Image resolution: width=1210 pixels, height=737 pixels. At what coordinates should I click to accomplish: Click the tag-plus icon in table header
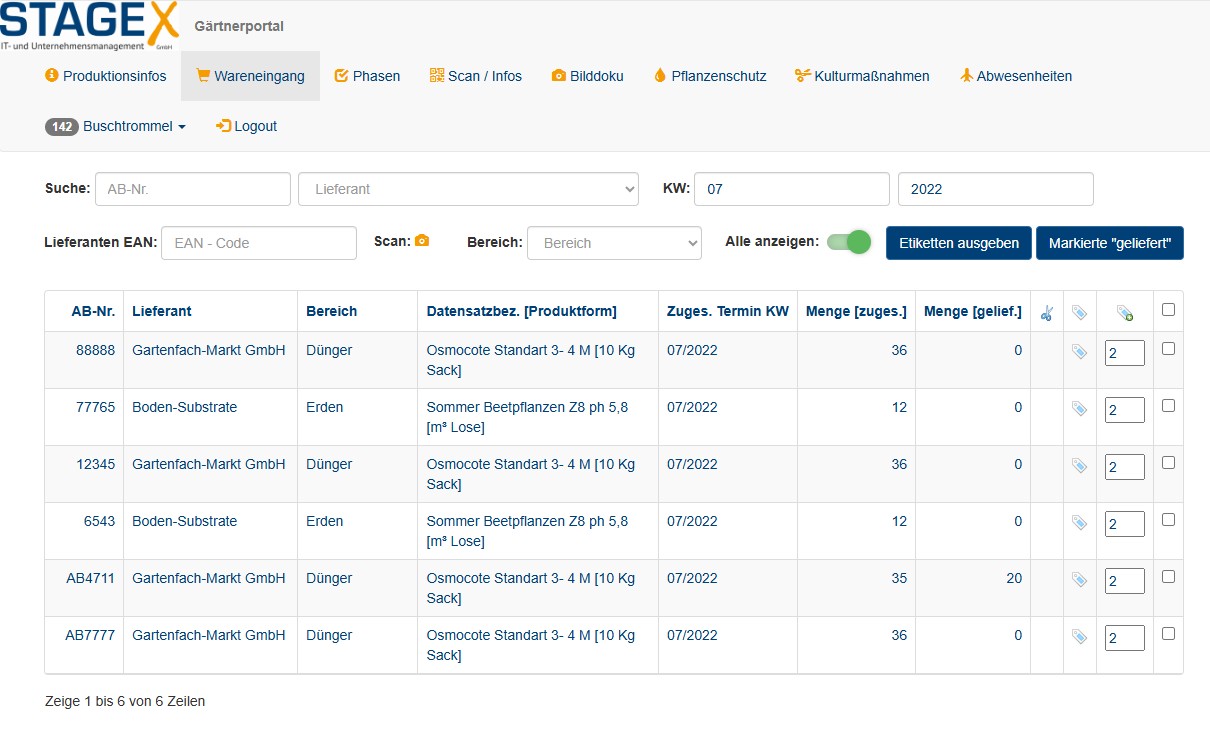point(1124,313)
